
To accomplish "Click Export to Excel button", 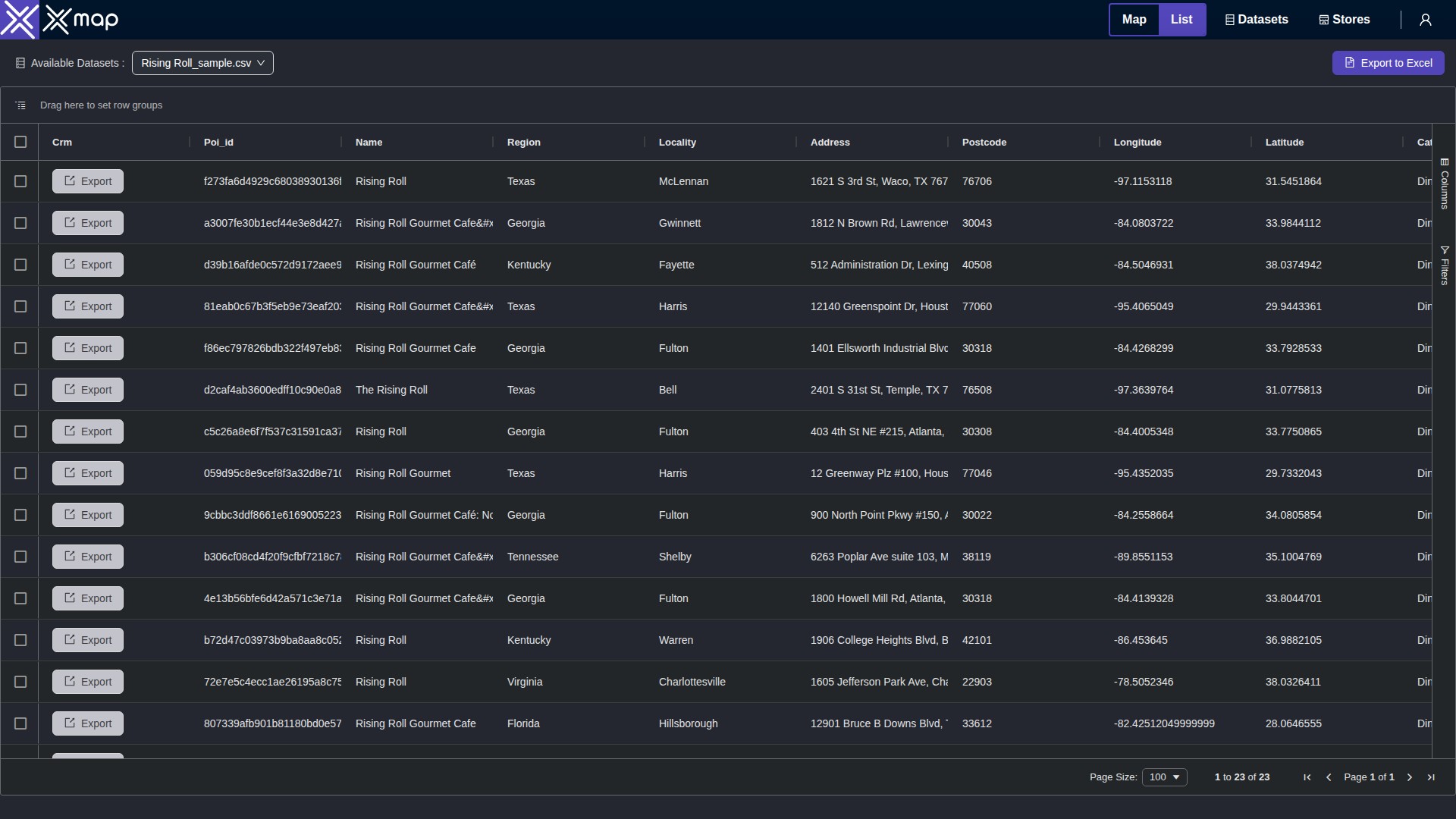I will (1388, 63).
